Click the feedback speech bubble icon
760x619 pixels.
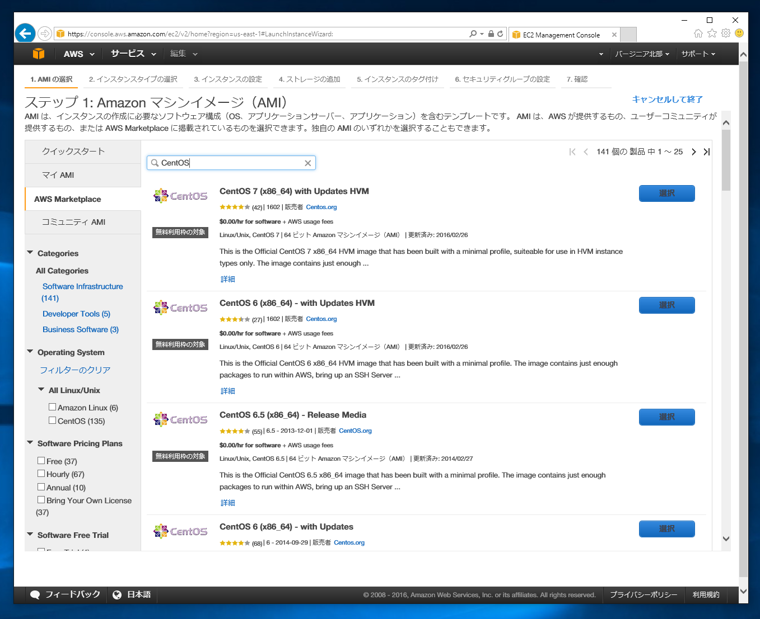pos(35,595)
